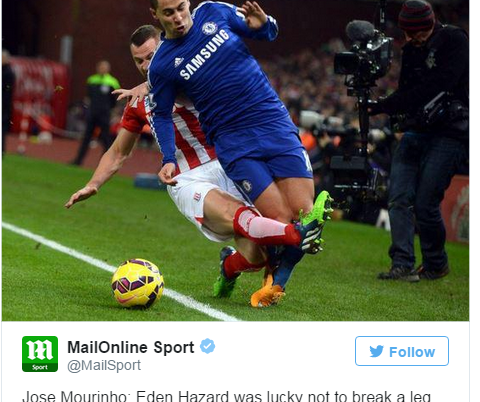Click the cameraman's striped beanie hat

point(416,16)
